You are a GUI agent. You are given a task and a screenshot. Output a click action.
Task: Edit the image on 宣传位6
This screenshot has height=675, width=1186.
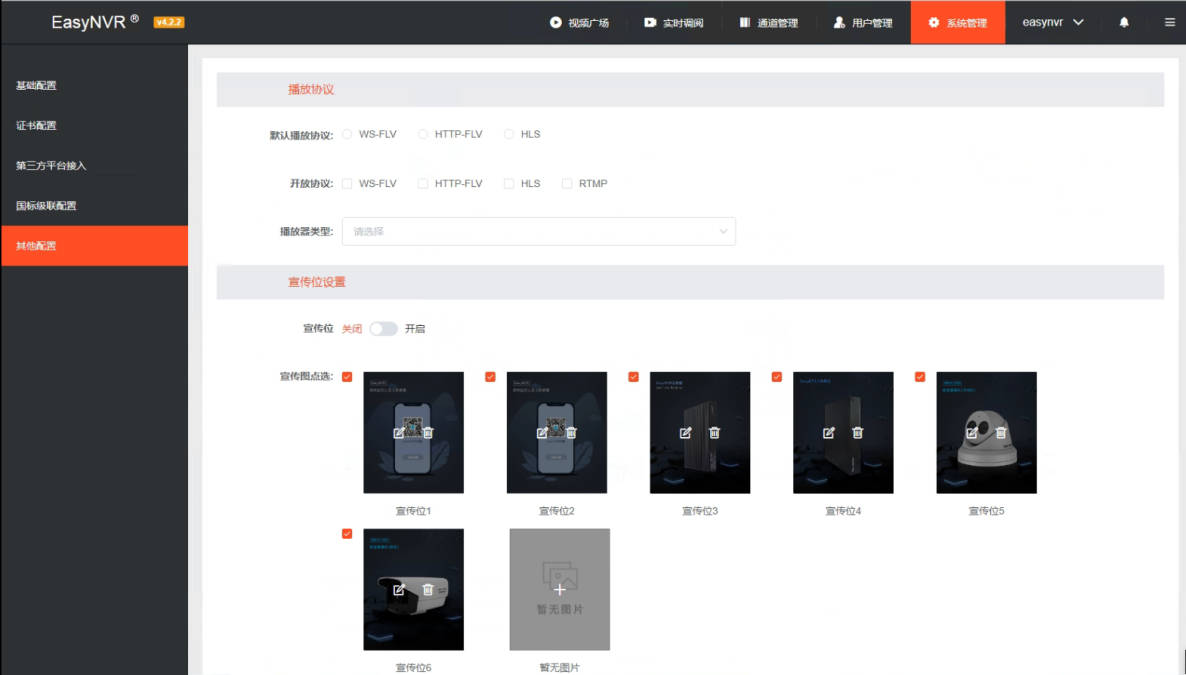click(x=399, y=589)
